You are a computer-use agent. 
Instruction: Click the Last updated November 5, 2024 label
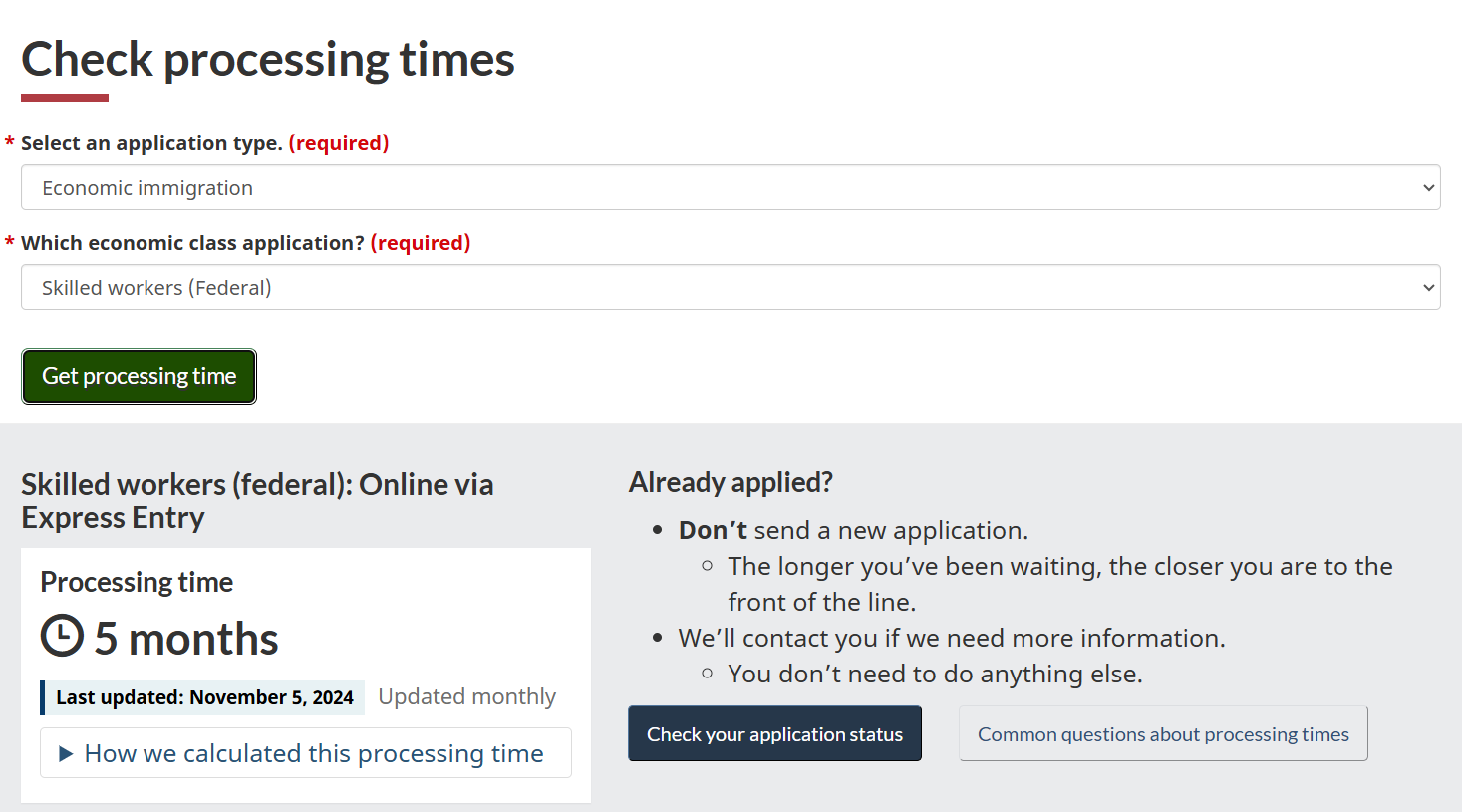point(204,697)
